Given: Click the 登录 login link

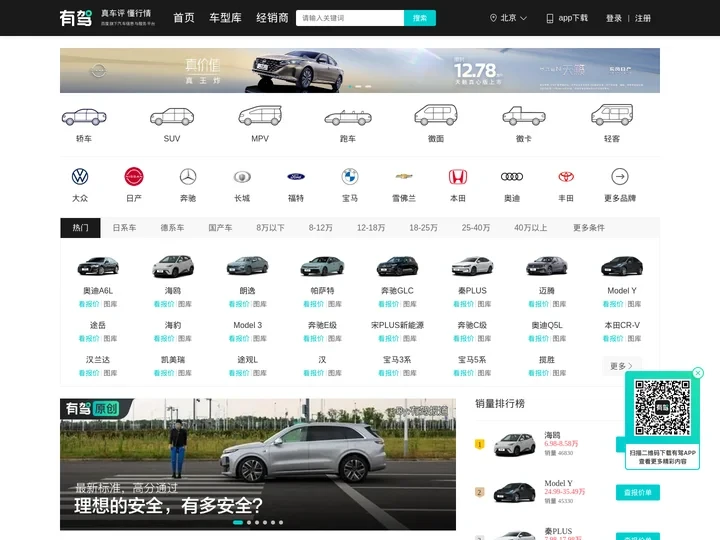Looking at the screenshot, I should pyautogui.click(x=613, y=18).
